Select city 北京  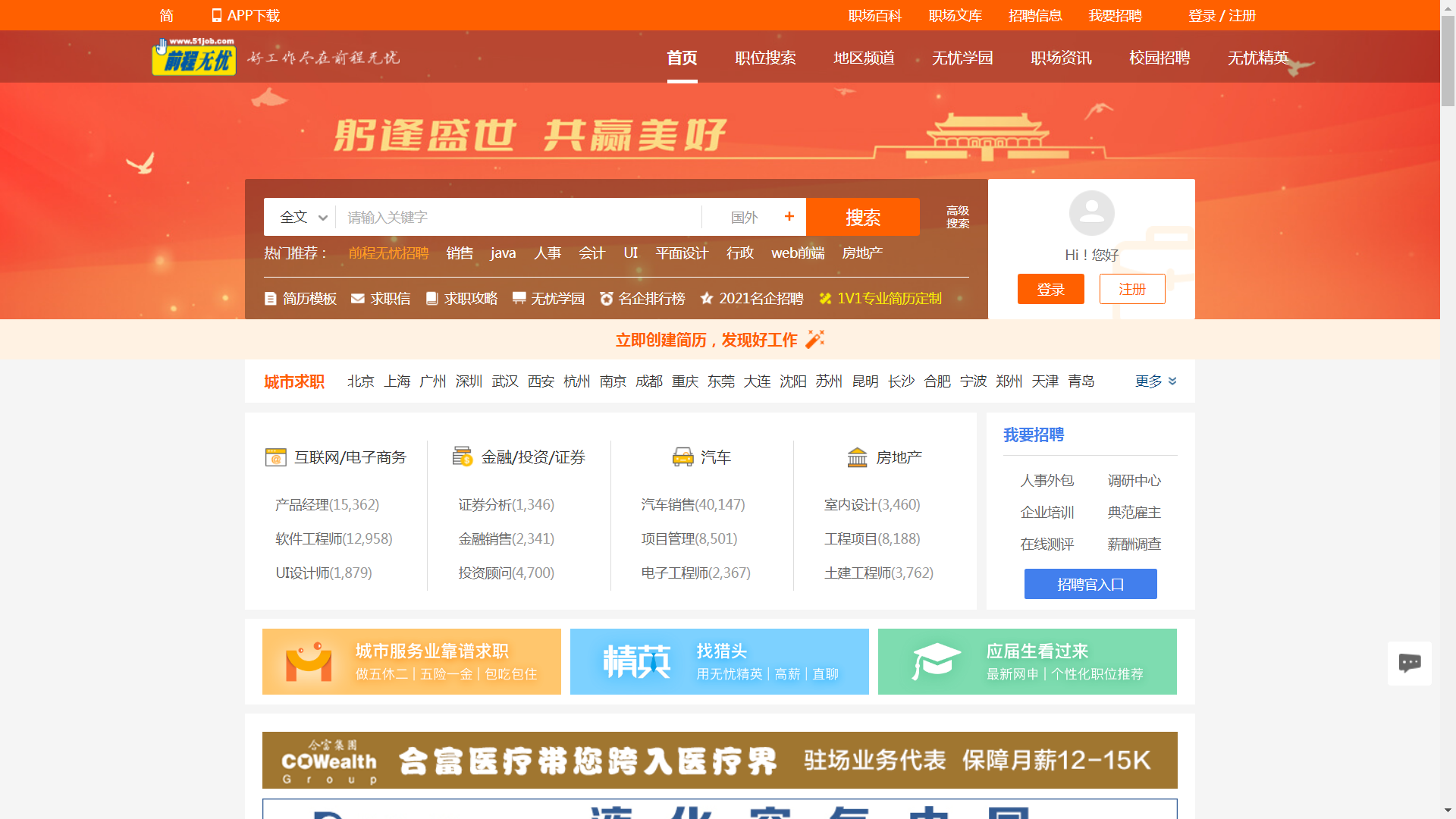tap(360, 381)
